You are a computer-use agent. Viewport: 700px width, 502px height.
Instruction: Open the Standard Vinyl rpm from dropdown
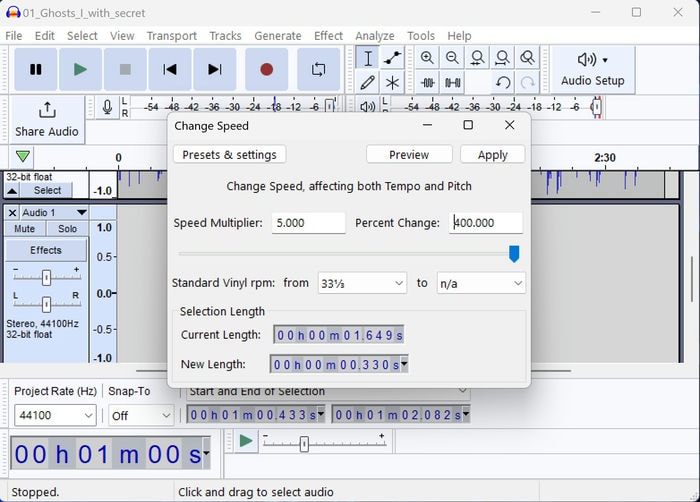(362, 283)
